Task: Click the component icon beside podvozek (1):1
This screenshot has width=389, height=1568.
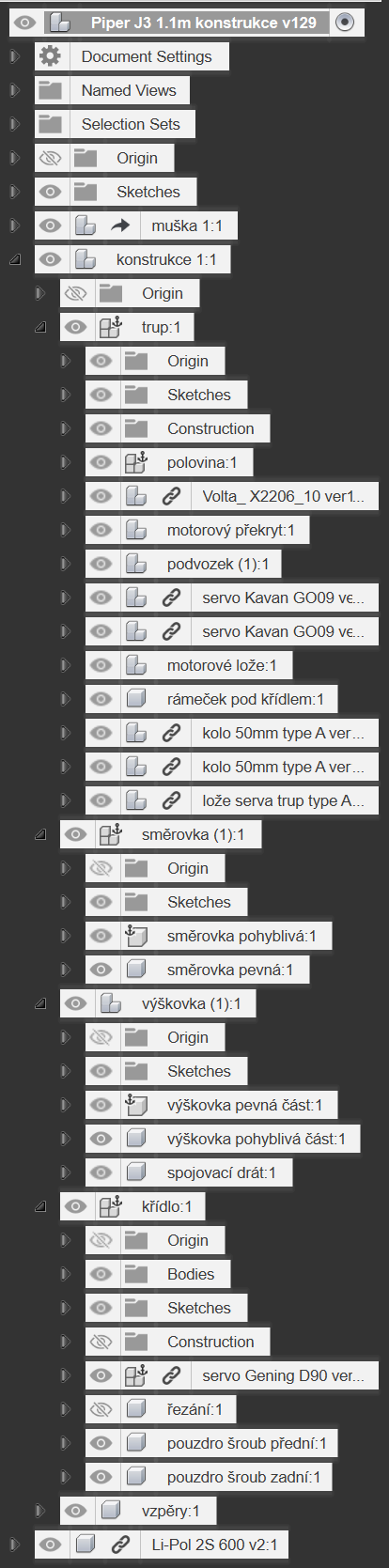Action: 136,564
